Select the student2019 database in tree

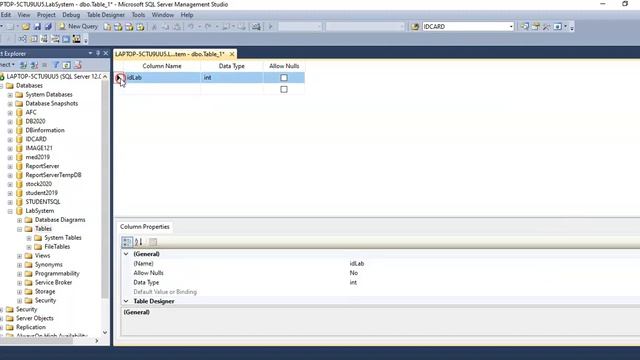(x=41, y=193)
